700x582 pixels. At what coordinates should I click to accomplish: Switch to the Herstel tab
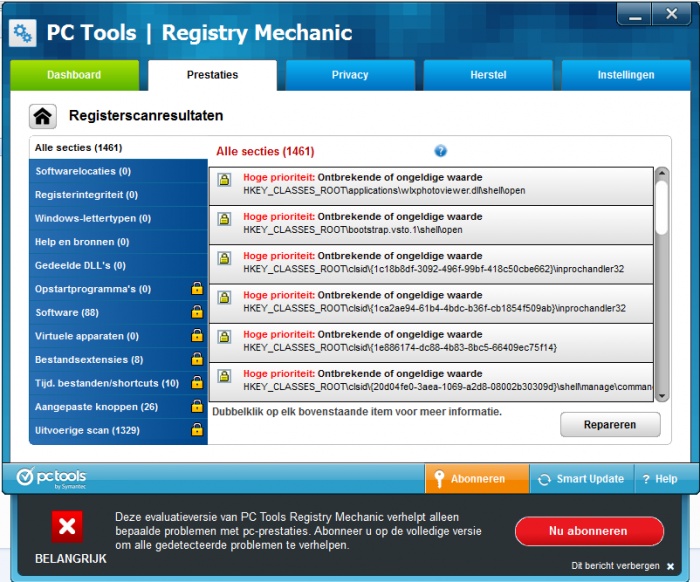[x=488, y=75]
